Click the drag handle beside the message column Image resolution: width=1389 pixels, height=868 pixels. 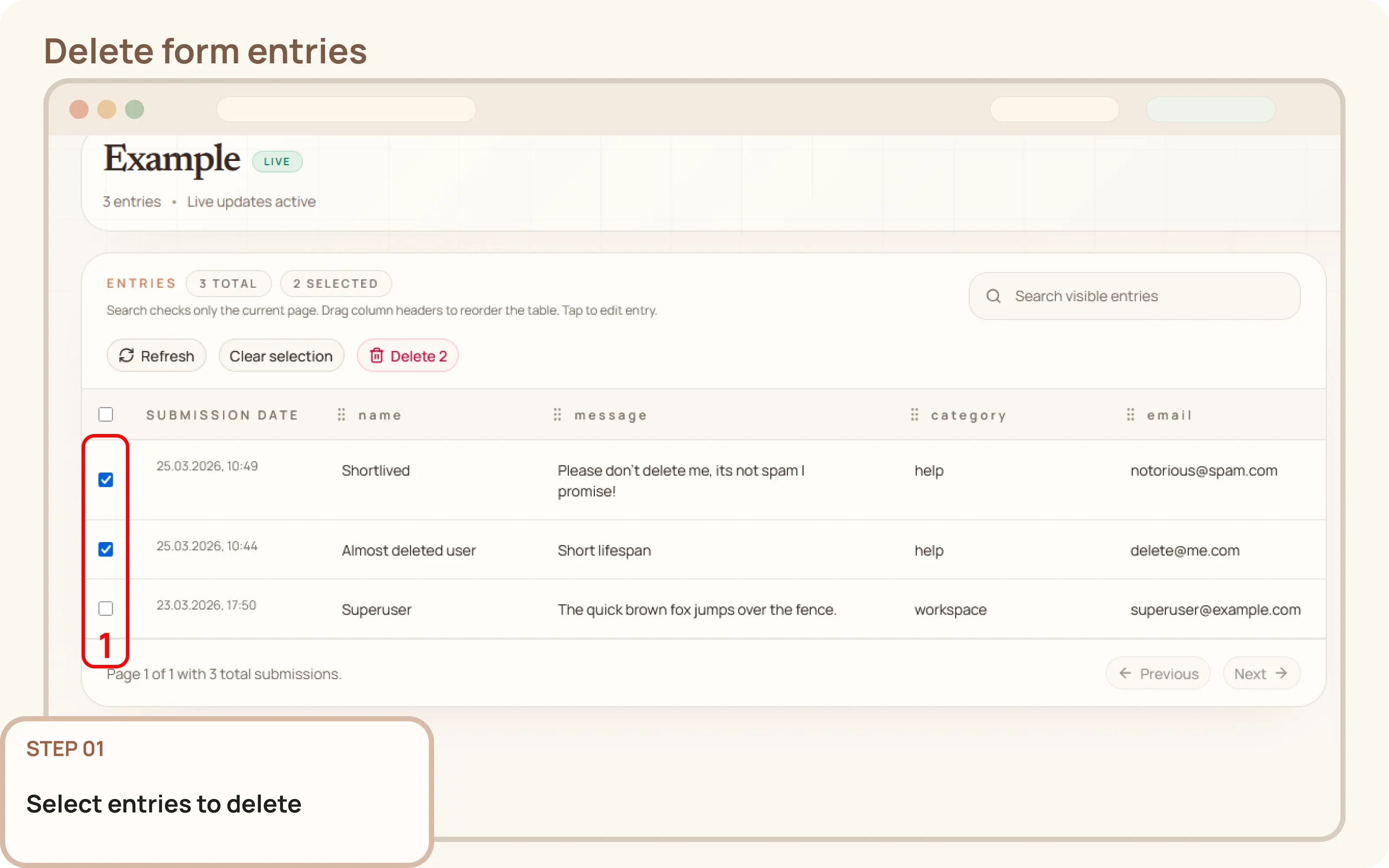point(557,414)
